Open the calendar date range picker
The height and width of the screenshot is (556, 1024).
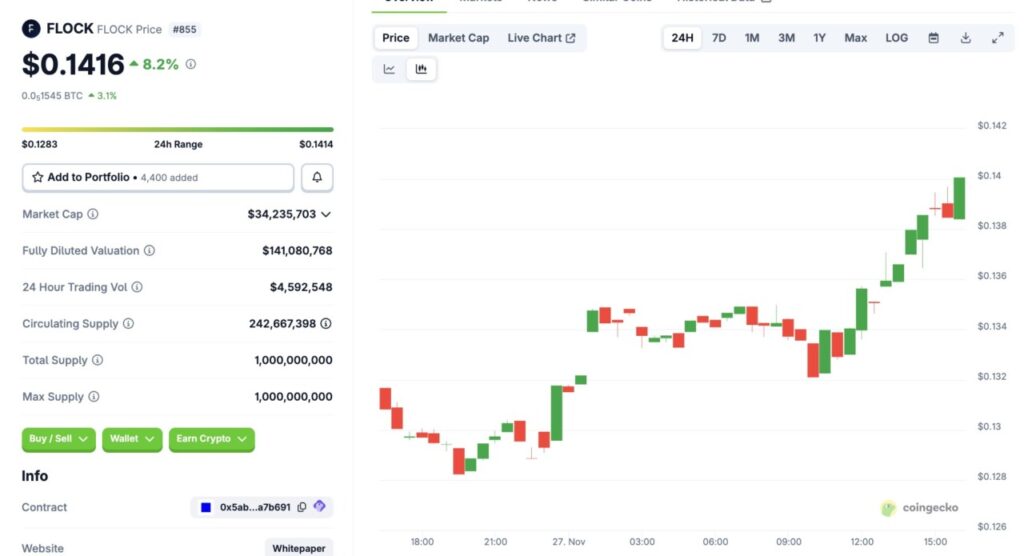933,38
